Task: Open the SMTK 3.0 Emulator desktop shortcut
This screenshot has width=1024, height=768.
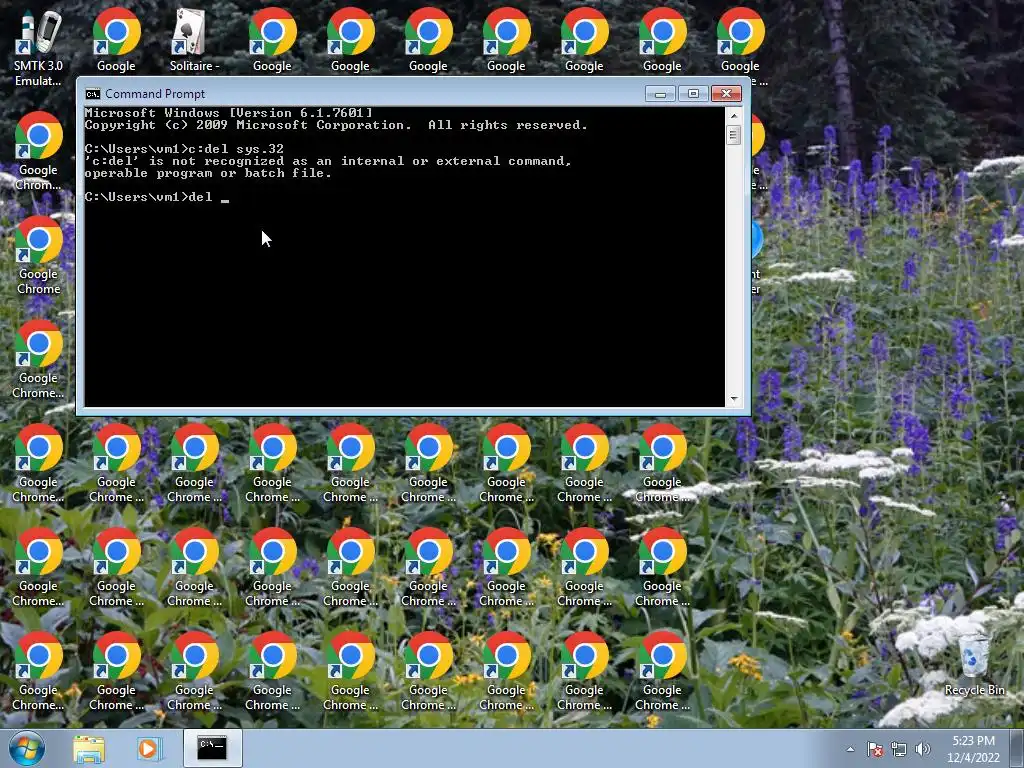Action: tap(38, 48)
